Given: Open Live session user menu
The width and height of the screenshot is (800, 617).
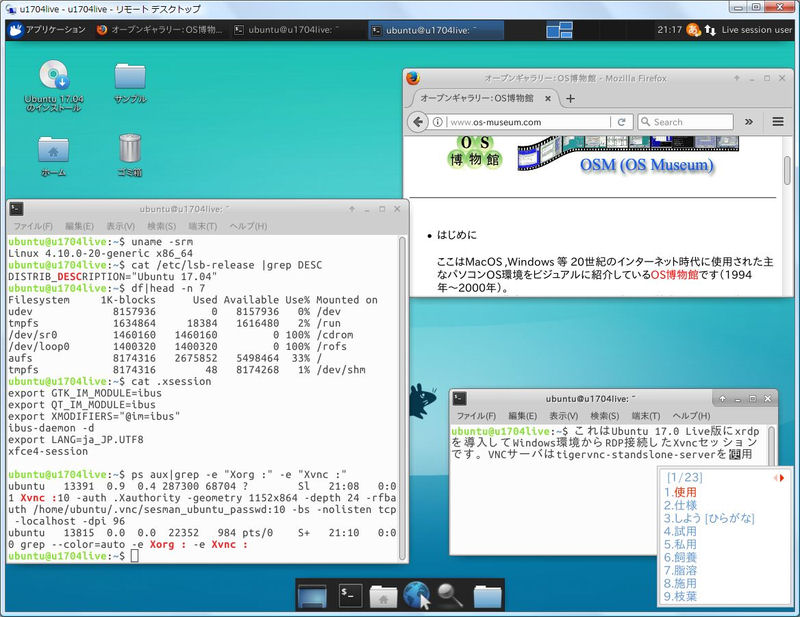Looking at the screenshot, I should pos(756,30).
